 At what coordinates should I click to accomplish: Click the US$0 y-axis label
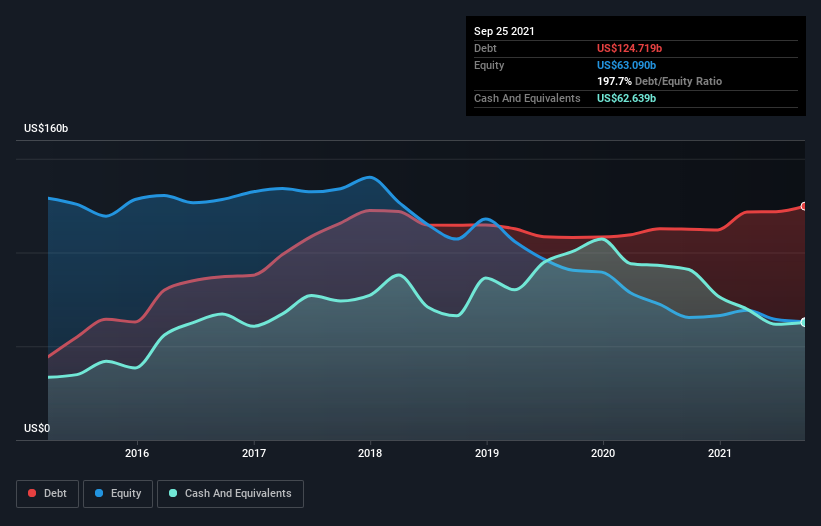click(x=37, y=428)
